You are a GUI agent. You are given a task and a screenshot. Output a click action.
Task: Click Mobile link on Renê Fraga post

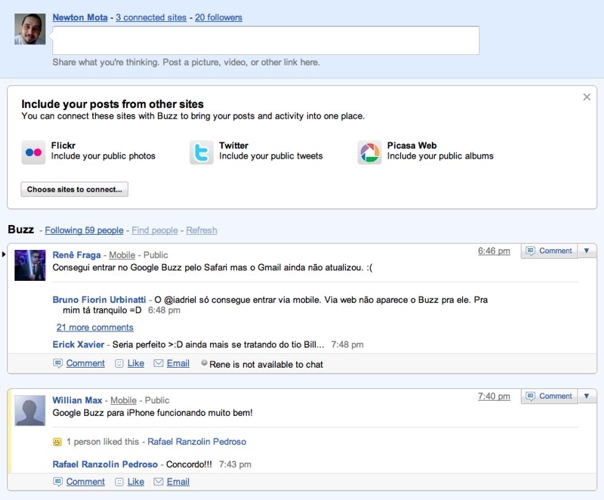[122, 255]
